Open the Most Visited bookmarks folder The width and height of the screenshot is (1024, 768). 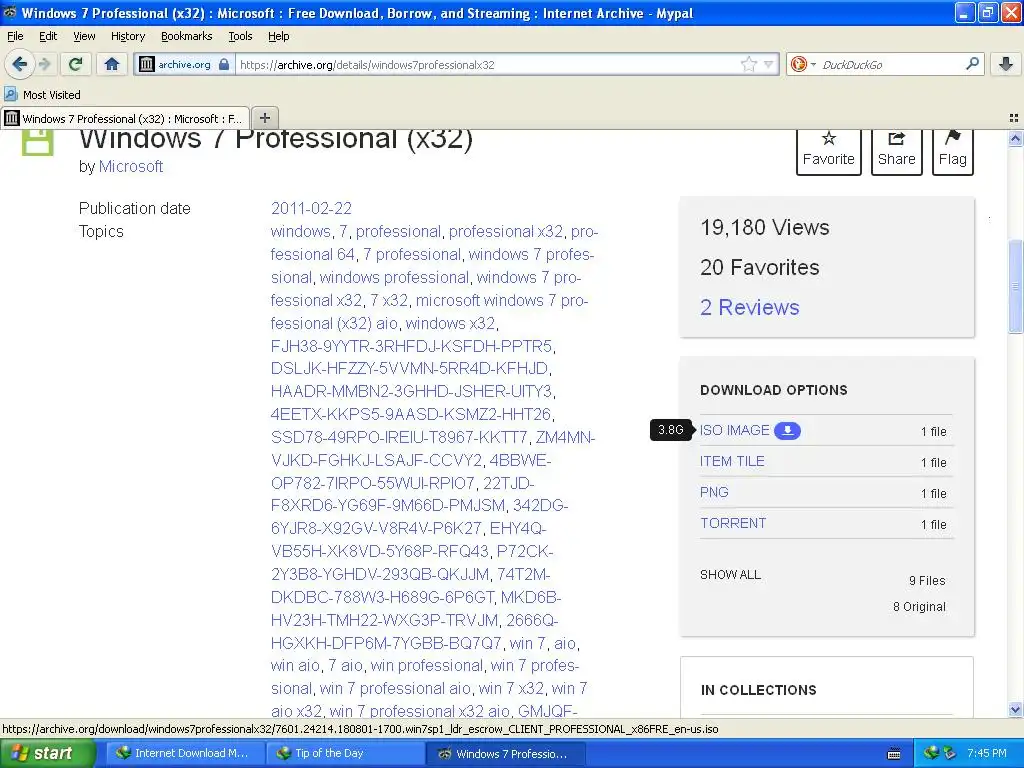tap(43, 95)
